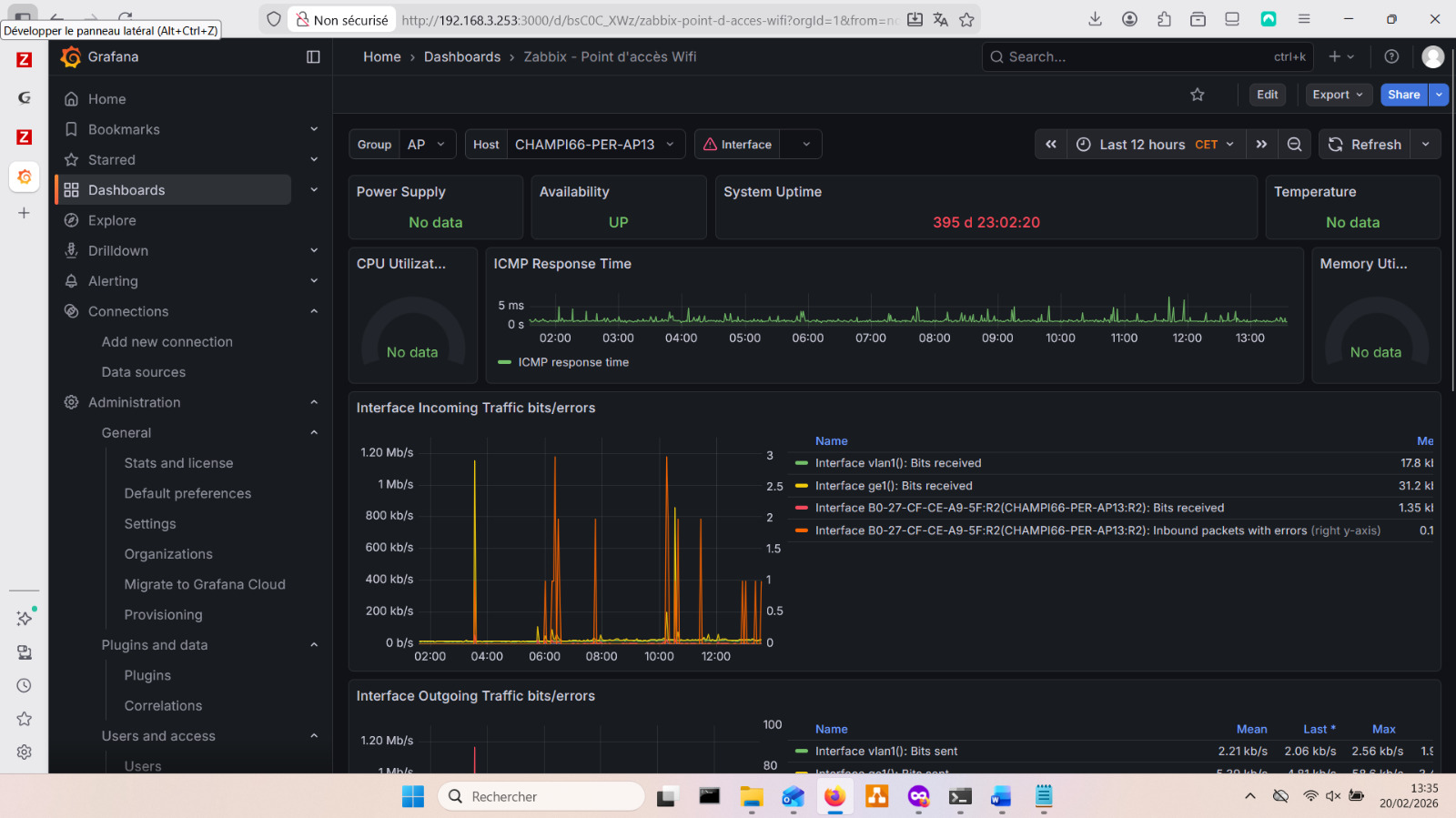Image resolution: width=1456 pixels, height=818 pixels.
Task: Open the Home item in Grafana navigation
Action: coord(106,99)
